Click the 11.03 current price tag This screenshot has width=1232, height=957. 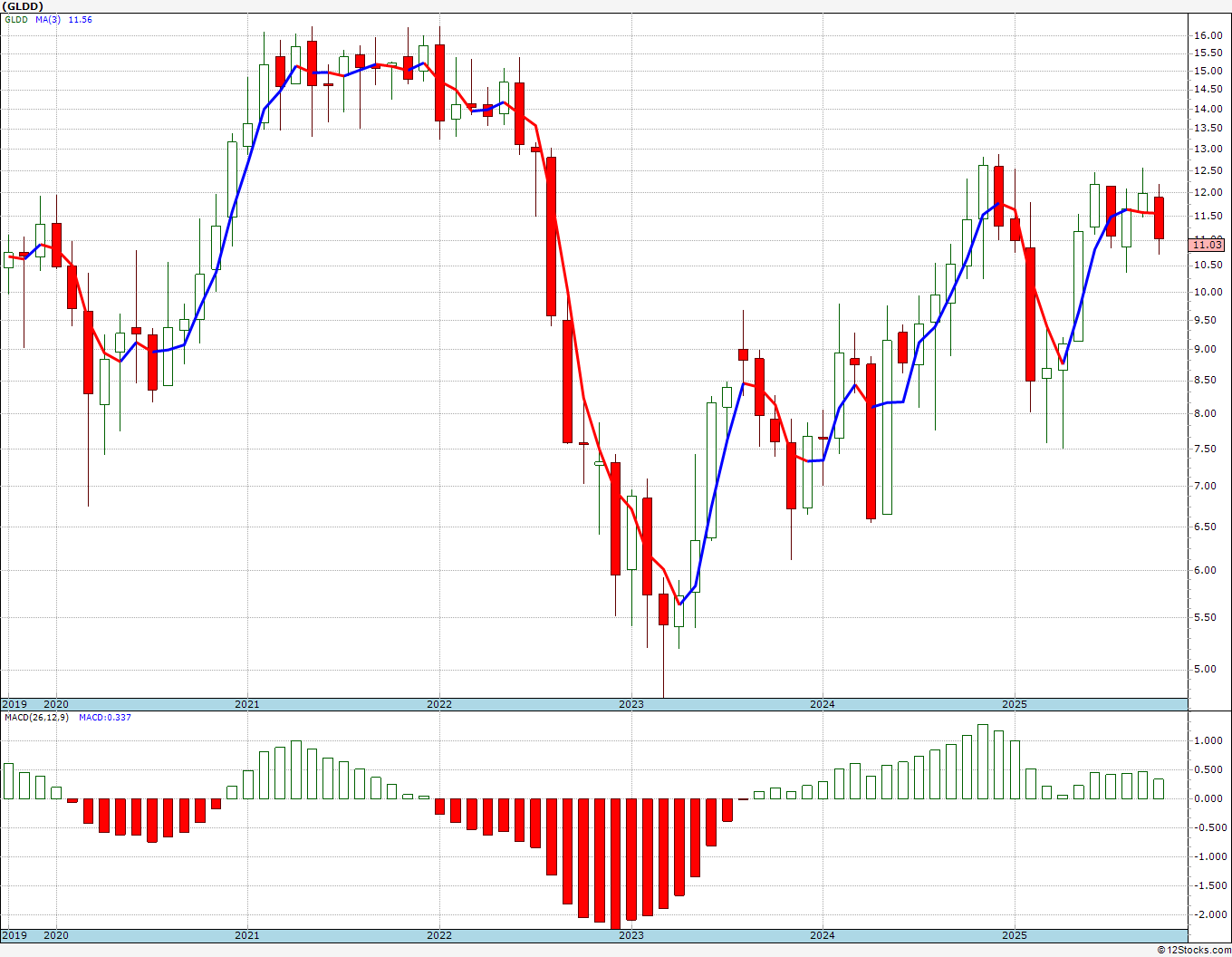tap(1208, 245)
